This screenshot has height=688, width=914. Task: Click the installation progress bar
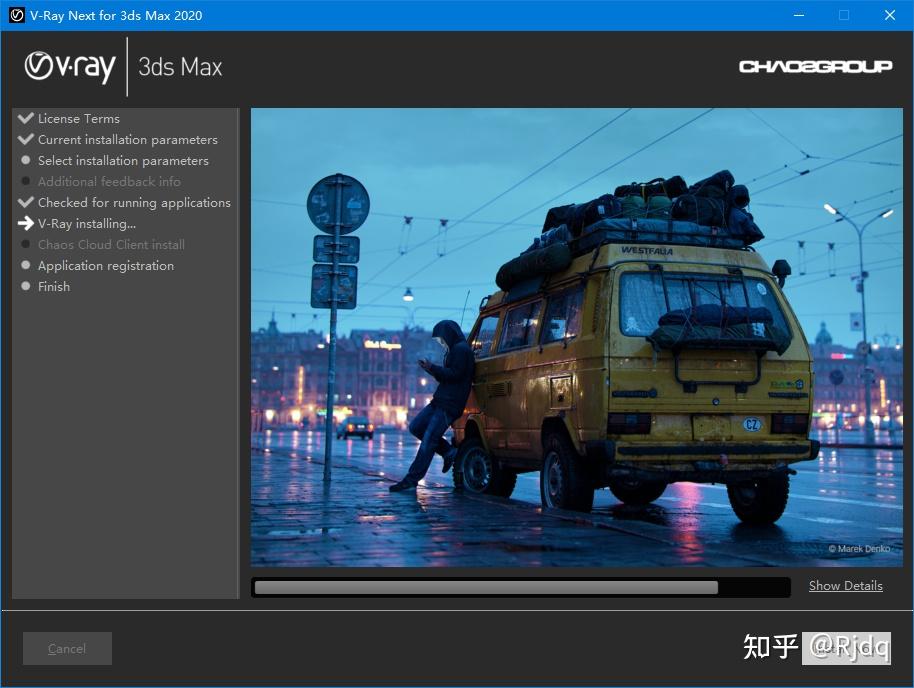pyautogui.click(x=520, y=585)
